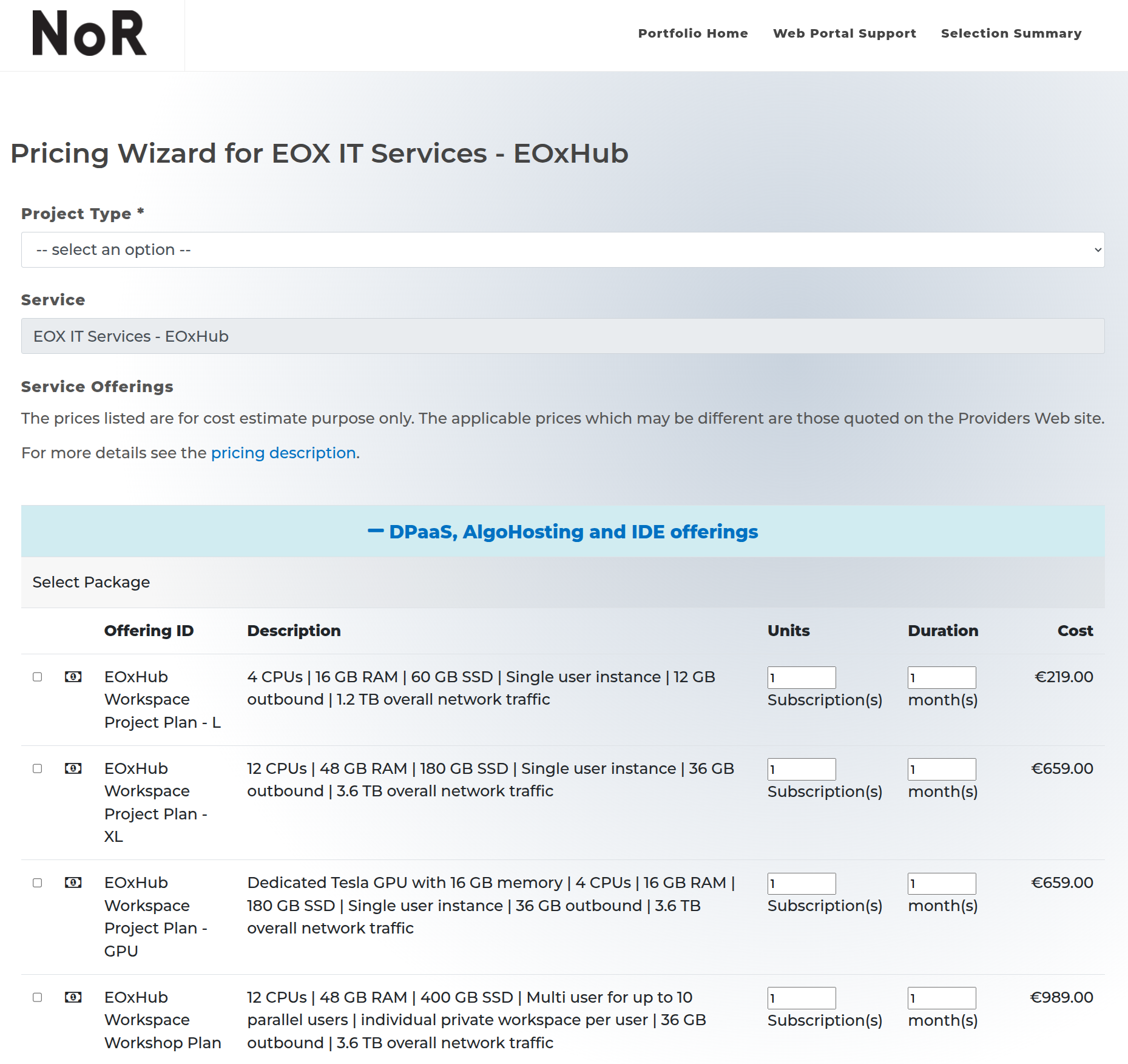Click money icon beside Project Plan - L

73,677
